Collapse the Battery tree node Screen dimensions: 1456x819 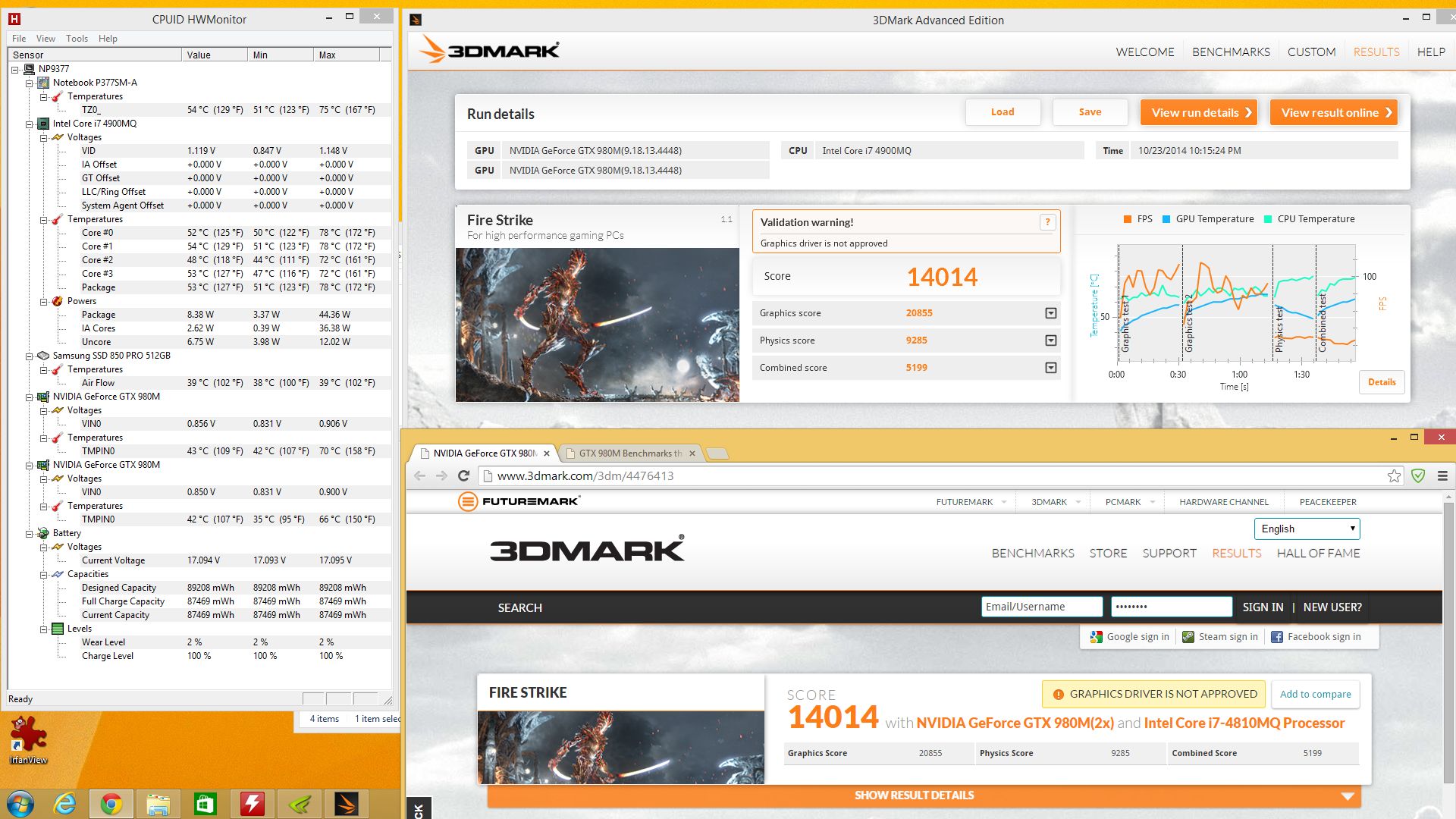tap(29, 533)
